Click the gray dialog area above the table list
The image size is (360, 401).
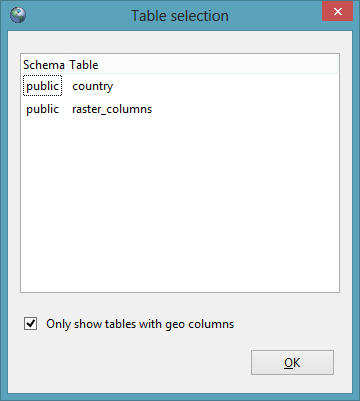pyautogui.click(x=180, y=42)
